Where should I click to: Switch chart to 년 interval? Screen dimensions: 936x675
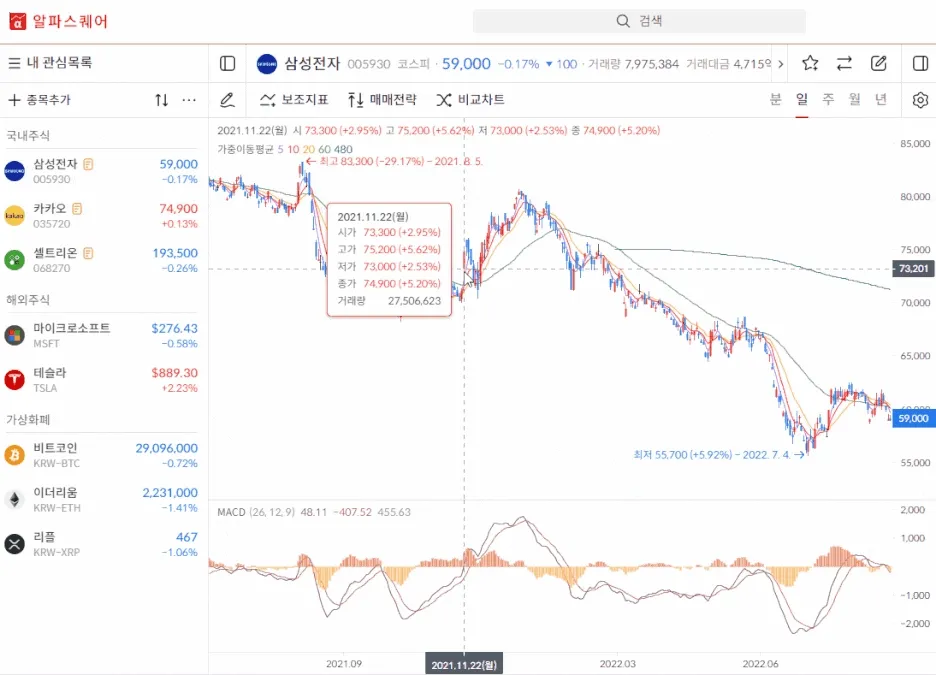(880, 99)
